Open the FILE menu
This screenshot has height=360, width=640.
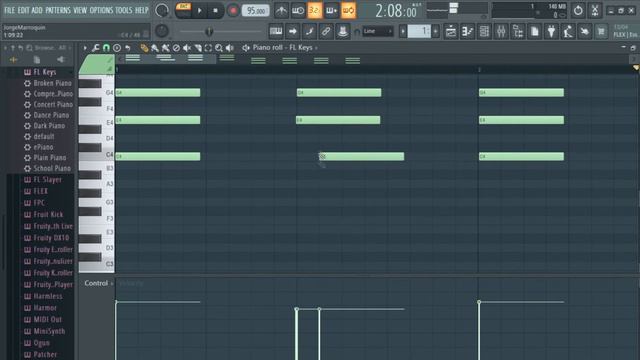coord(9,10)
